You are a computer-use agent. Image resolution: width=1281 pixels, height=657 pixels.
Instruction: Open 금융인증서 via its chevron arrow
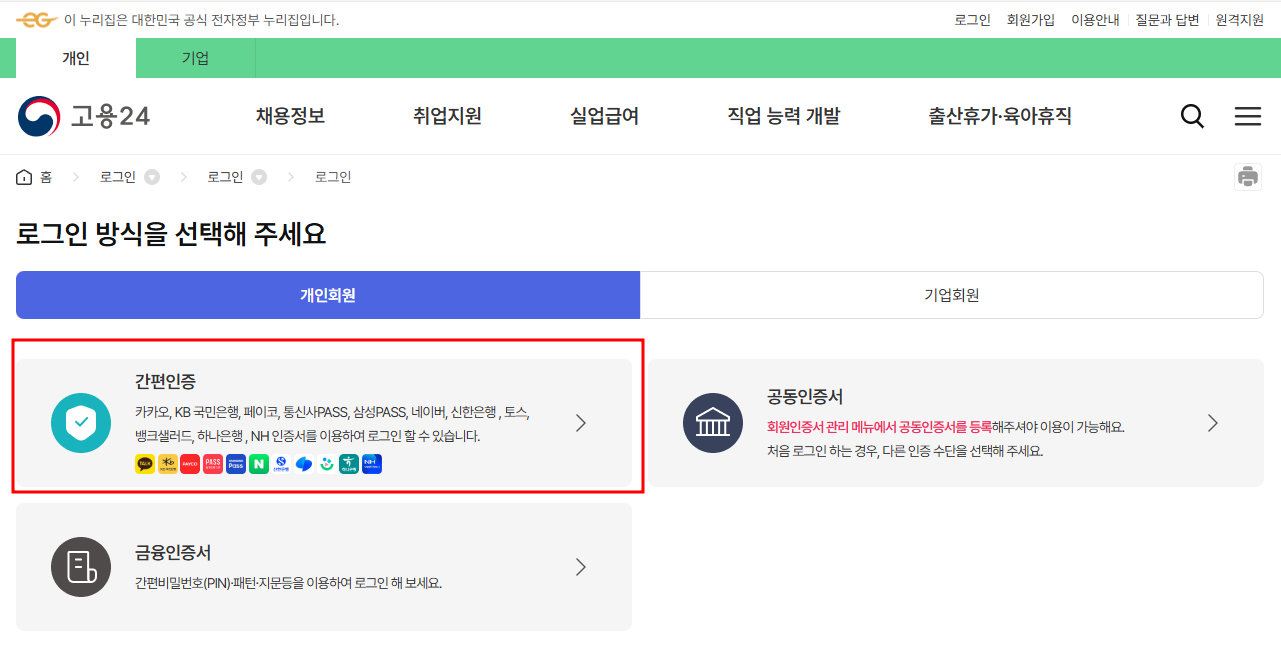tap(581, 567)
